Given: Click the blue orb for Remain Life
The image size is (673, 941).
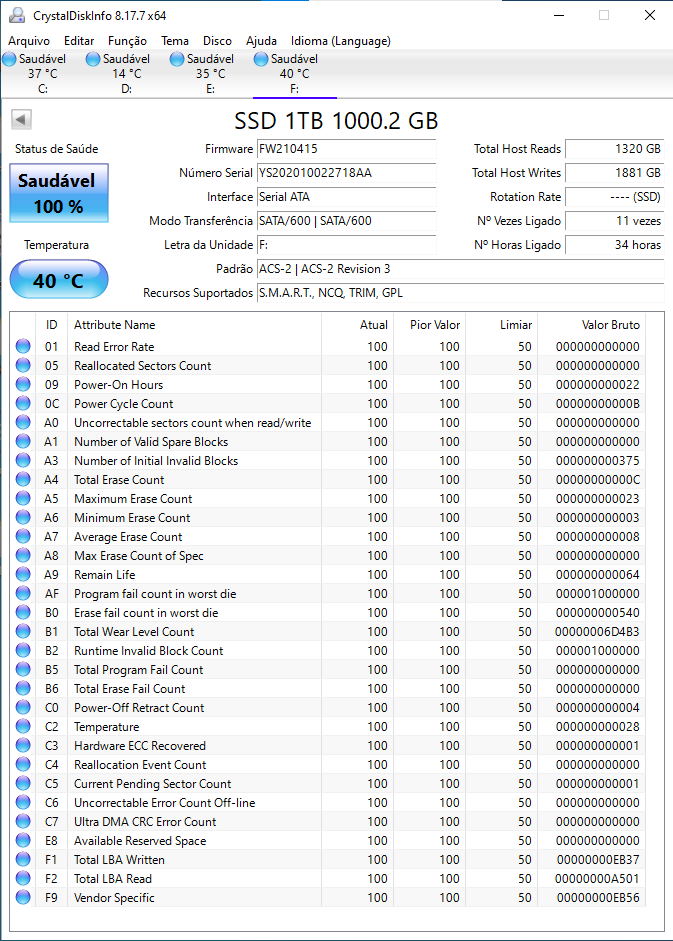Looking at the screenshot, I should (23, 574).
